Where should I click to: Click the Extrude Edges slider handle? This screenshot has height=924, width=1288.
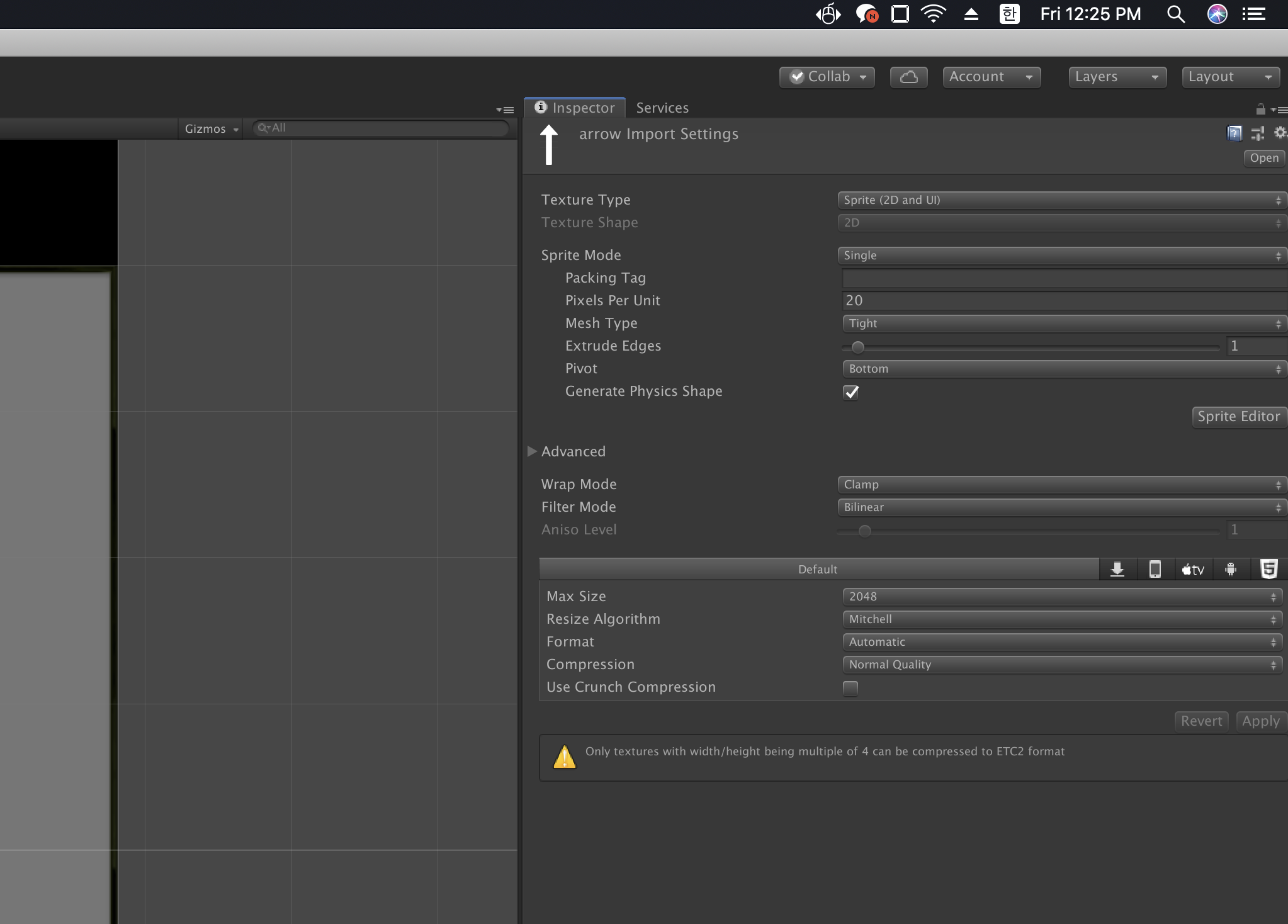pyautogui.click(x=857, y=347)
